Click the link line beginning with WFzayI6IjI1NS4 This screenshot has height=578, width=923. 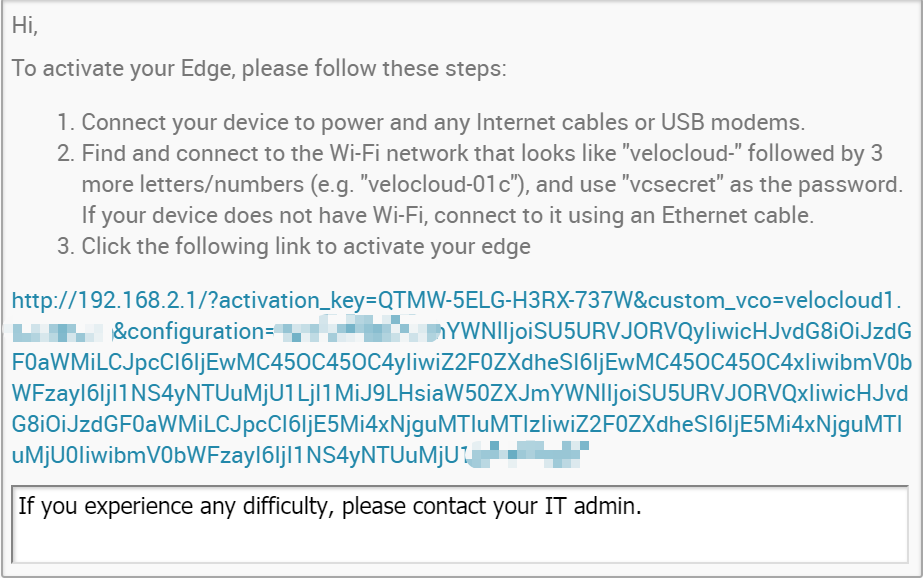(460, 393)
